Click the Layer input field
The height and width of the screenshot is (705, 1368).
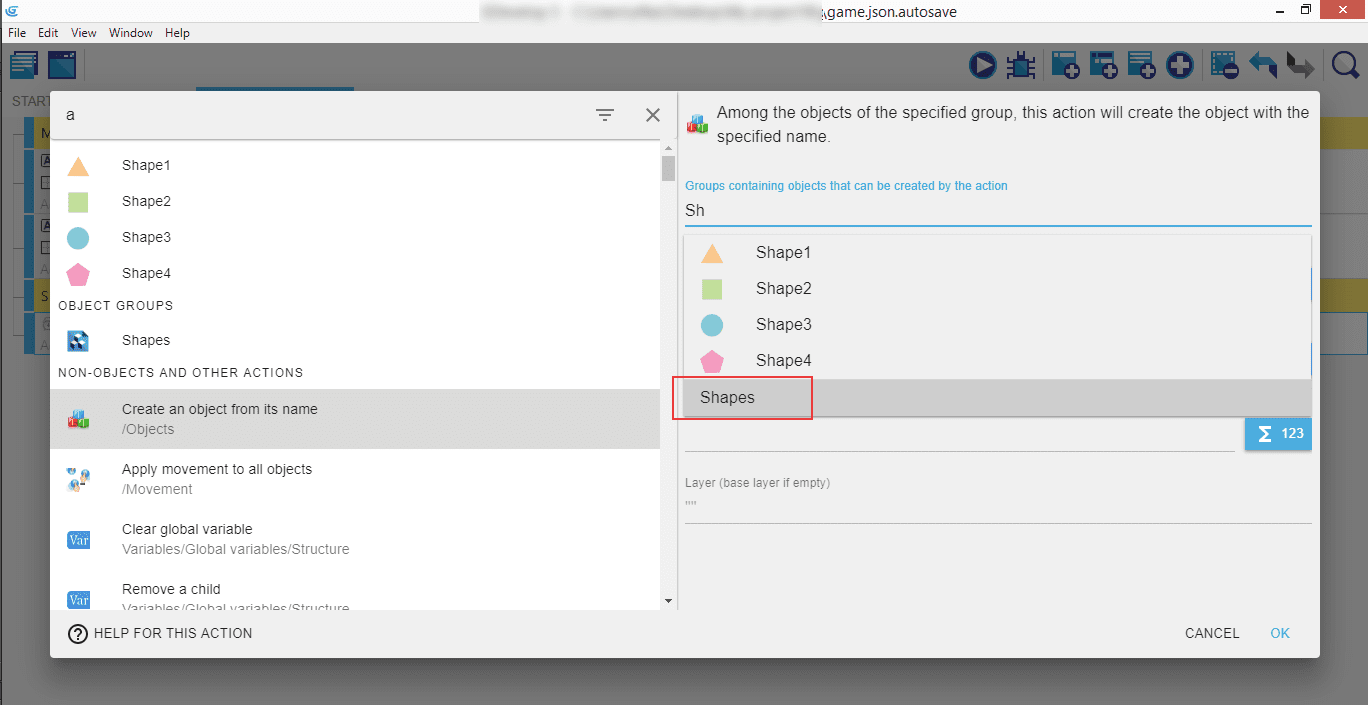tap(997, 505)
